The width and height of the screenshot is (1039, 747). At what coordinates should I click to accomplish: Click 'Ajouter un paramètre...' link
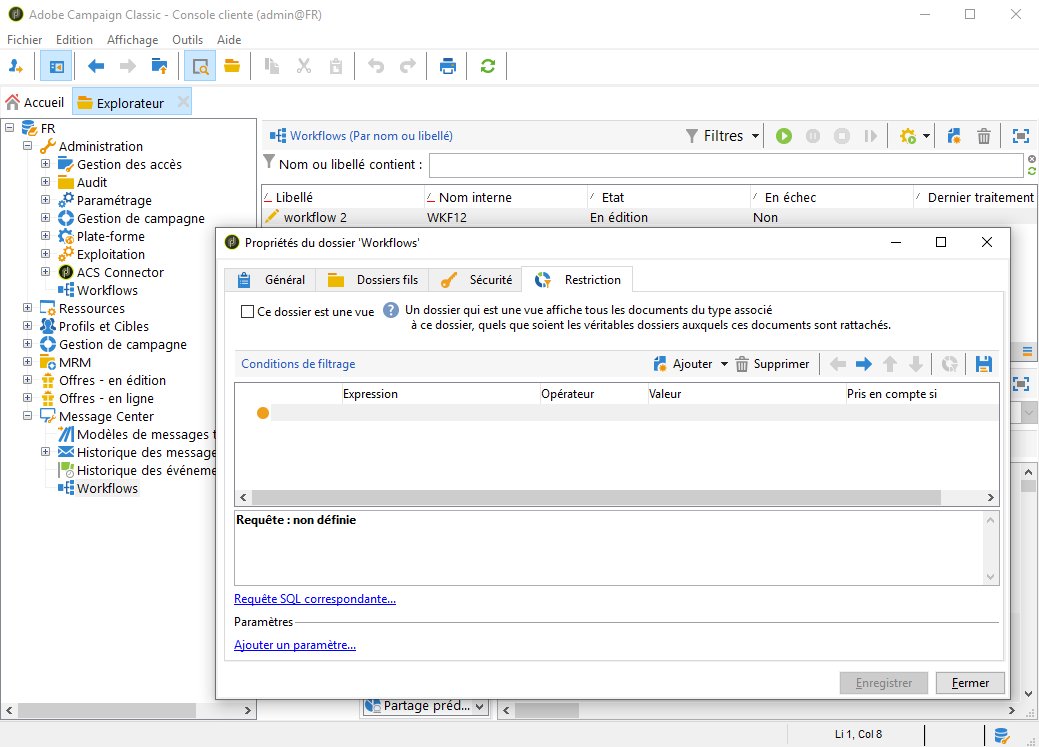tap(295, 645)
